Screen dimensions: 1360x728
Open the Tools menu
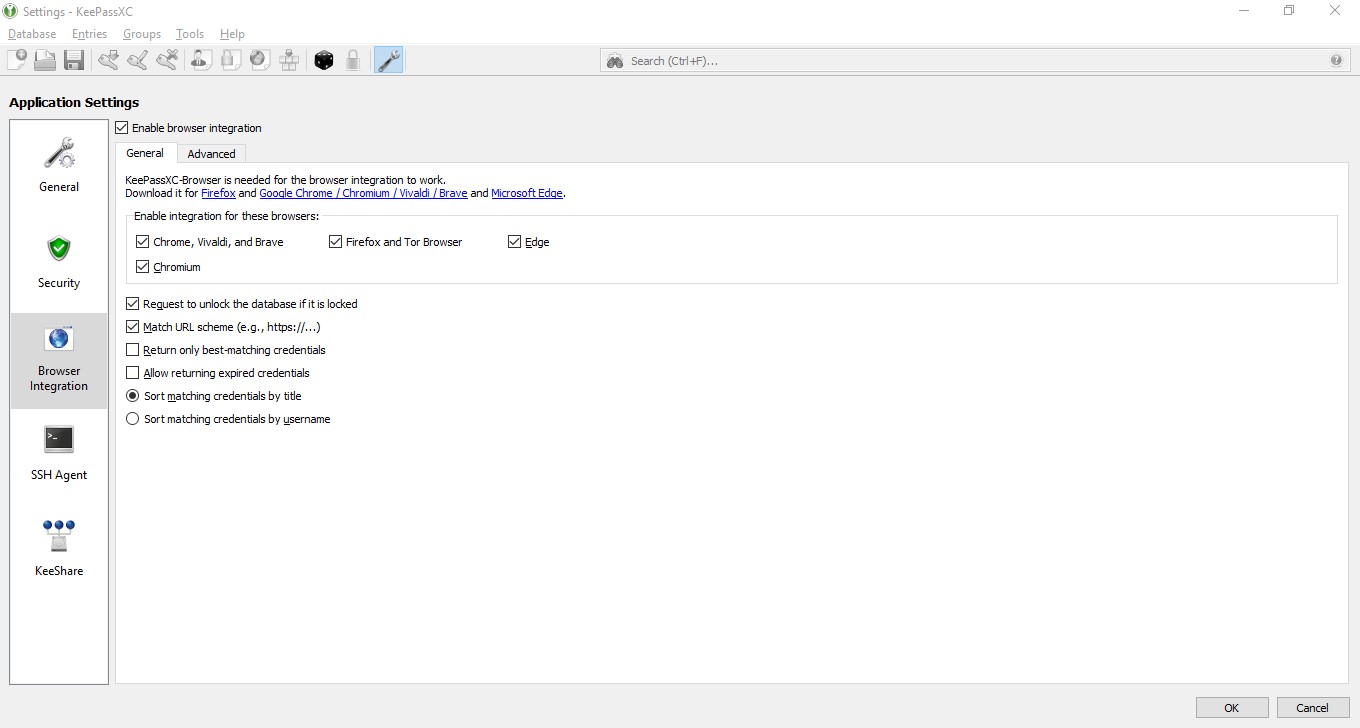tap(190, 34)
